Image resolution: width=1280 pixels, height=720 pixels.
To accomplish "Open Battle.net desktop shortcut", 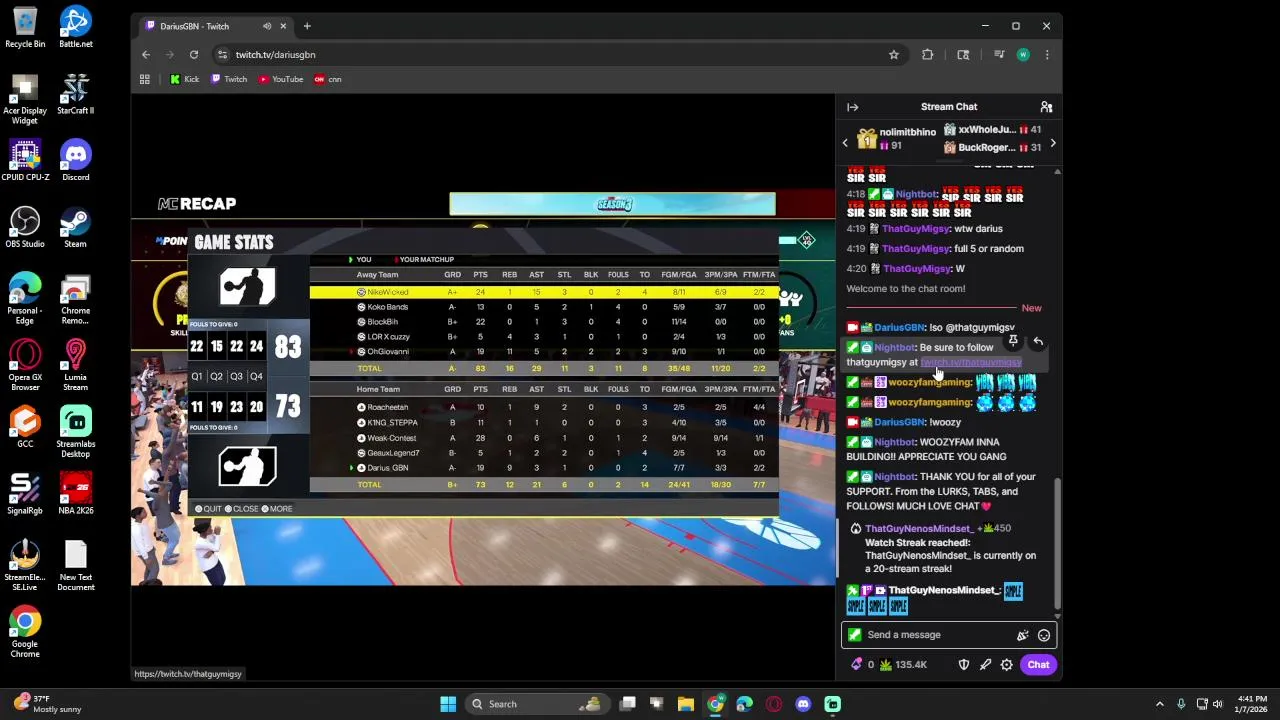I will (x=76, y=28).
